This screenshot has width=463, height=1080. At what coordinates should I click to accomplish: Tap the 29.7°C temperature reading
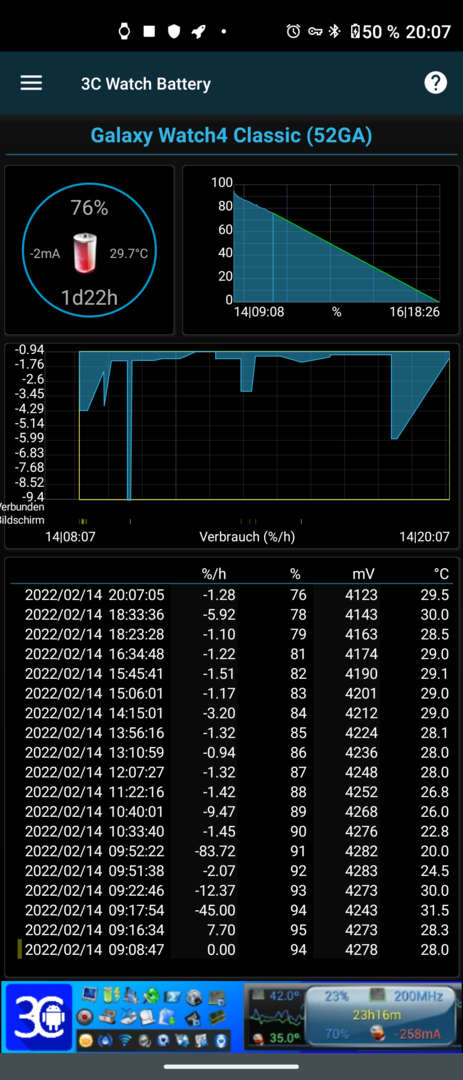(x=129, y=253)
